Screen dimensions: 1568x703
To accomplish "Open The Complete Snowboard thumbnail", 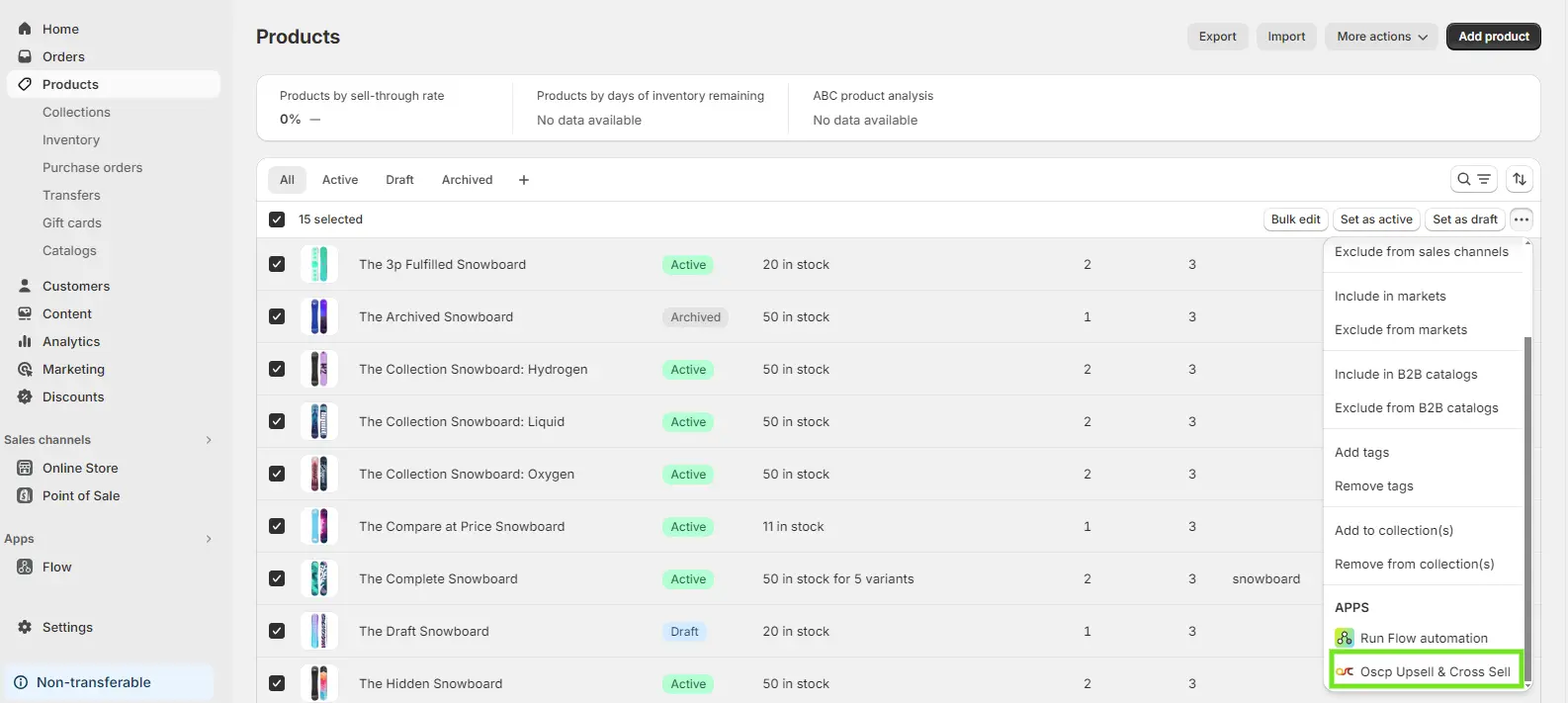I will (319, 578).
